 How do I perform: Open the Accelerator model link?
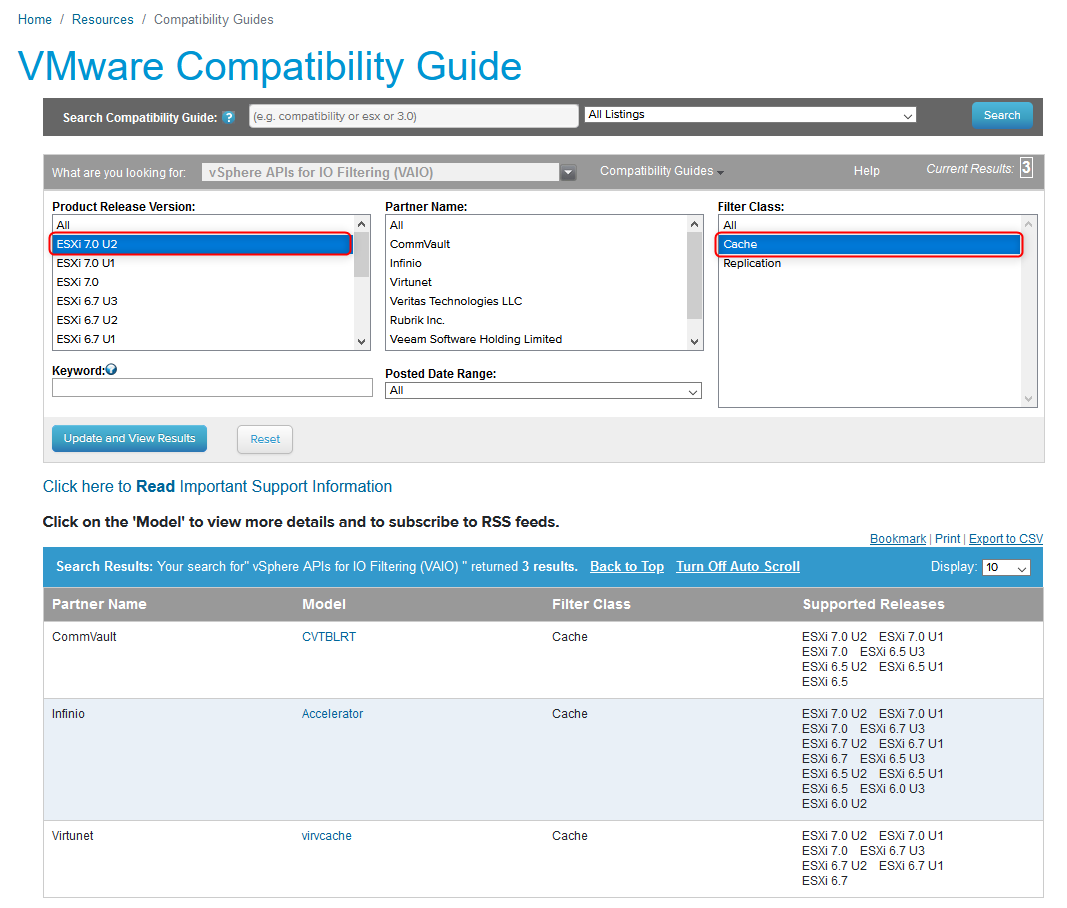(x=332, y=714)
